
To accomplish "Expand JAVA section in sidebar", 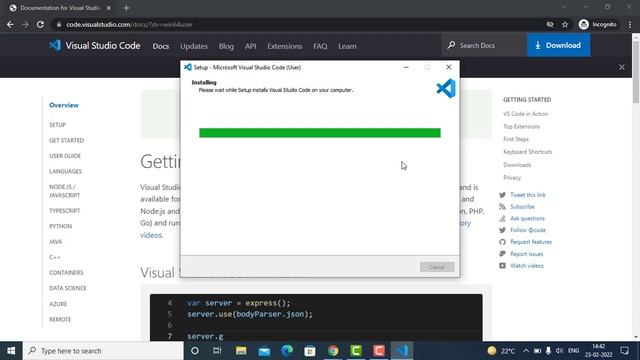I will point(56,242).
